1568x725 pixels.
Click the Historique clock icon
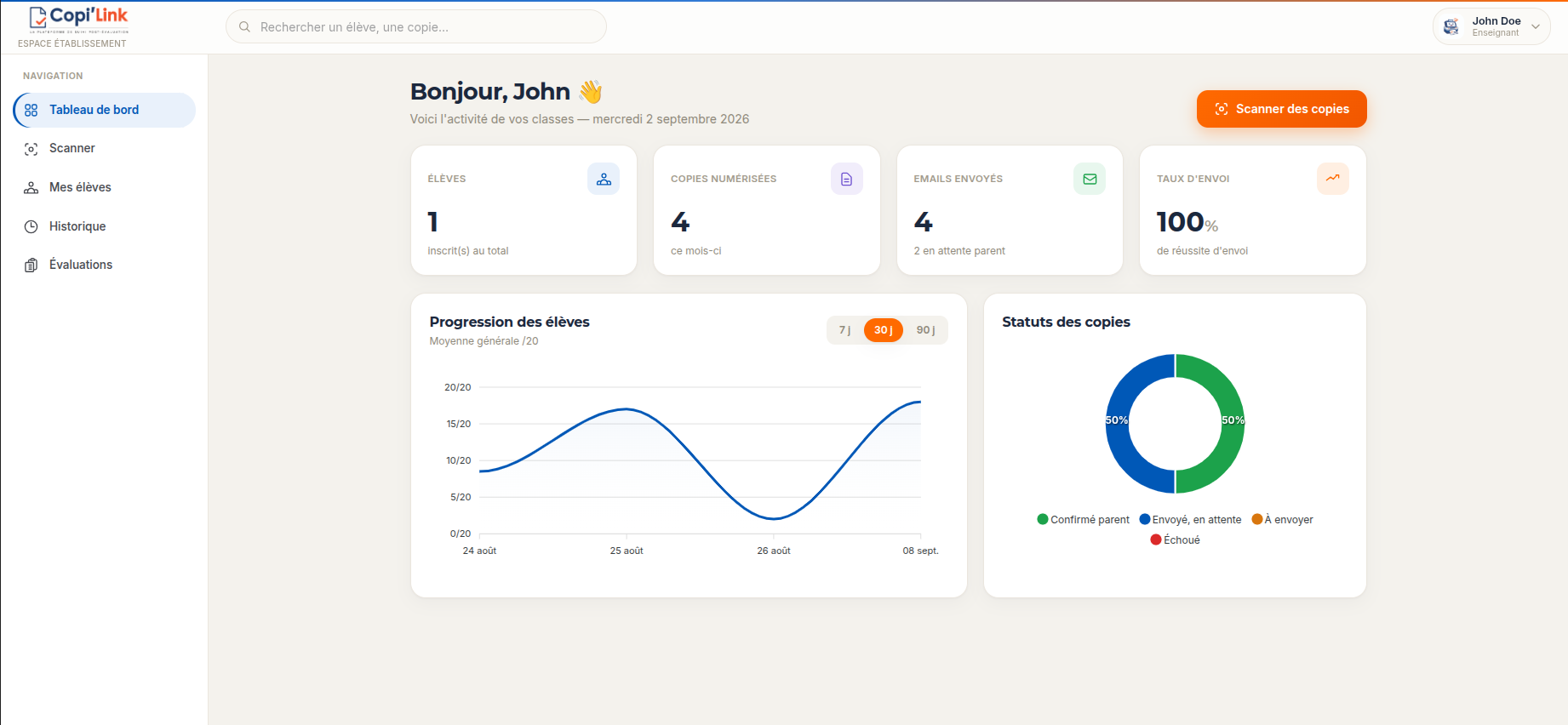coord(31,226)
